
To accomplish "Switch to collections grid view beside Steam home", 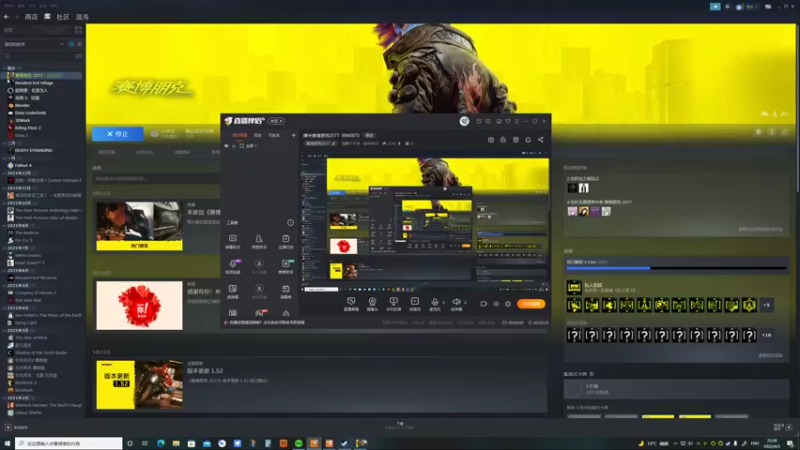I will (x=78, y=30).
